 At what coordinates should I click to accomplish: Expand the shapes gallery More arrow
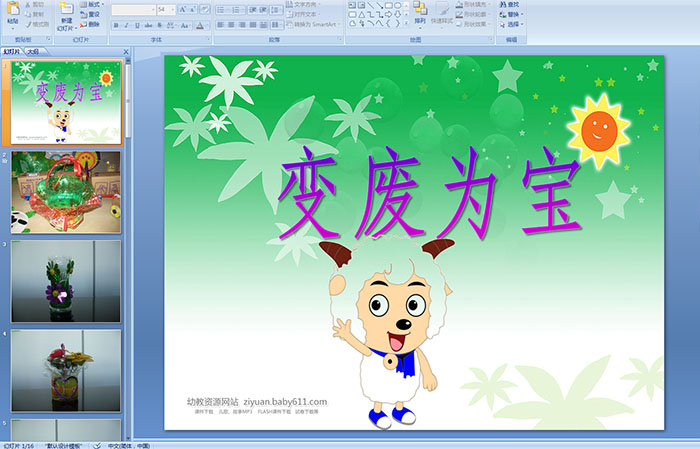[x=406, y=24]
